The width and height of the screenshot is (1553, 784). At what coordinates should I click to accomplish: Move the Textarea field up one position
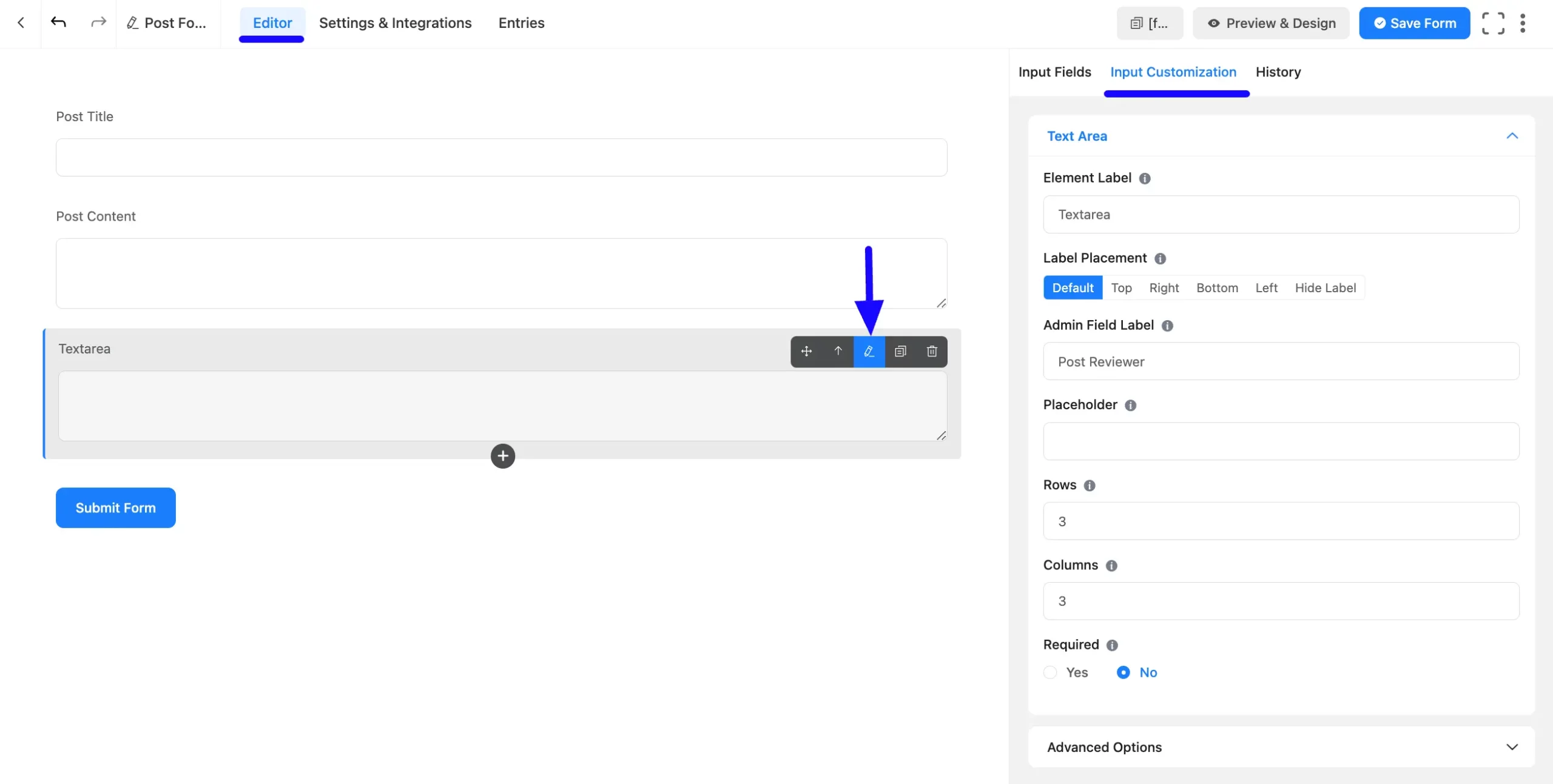[838, 352]
